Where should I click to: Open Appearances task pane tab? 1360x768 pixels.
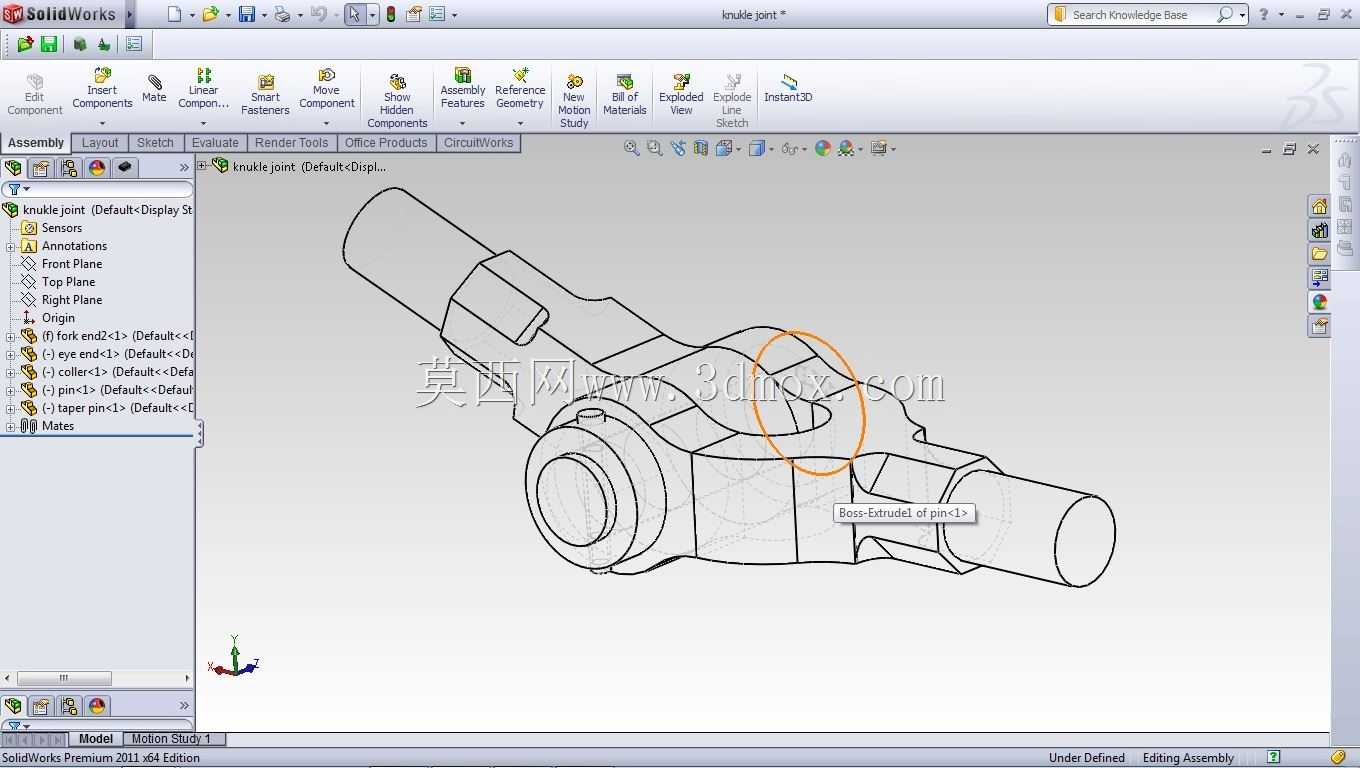pyautogui.click(x=1320, y=302)
